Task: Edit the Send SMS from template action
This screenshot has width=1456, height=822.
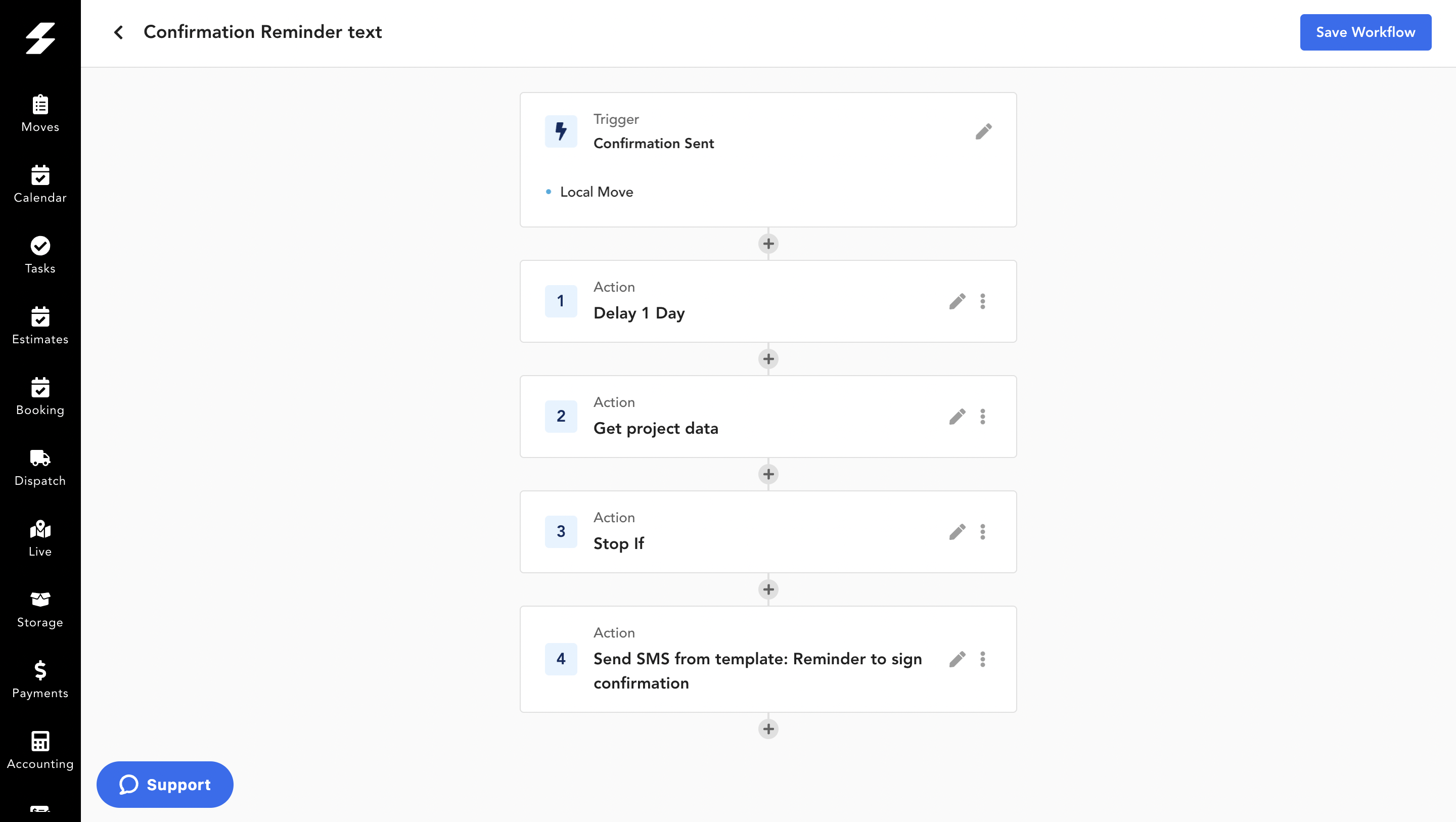Action: pos(957,659)
